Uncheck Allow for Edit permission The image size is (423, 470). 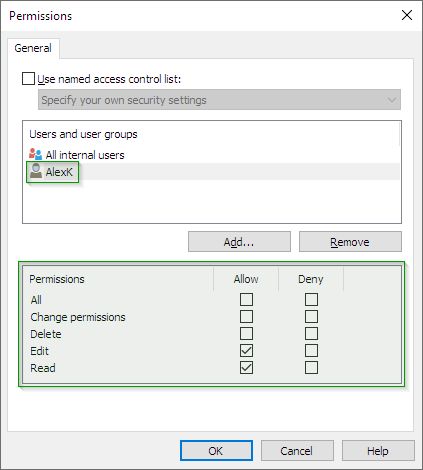246,350
